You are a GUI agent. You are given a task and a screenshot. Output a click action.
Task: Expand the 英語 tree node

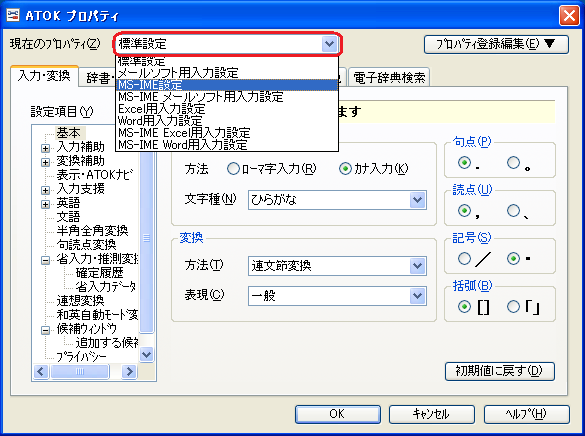pyautogui.click(x=45, y=204)
